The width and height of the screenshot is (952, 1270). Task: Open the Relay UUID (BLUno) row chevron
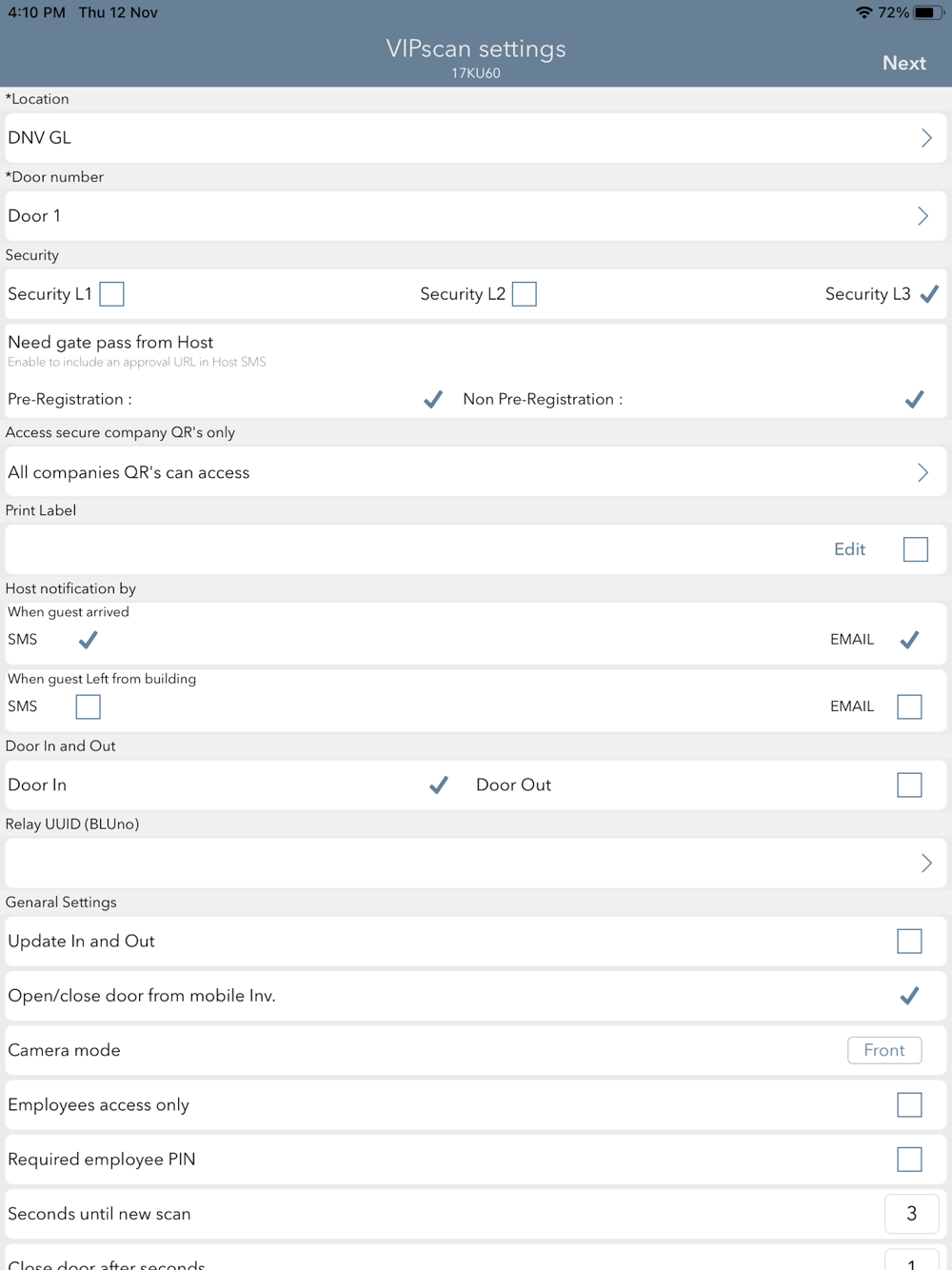click(x=925, y=863)
